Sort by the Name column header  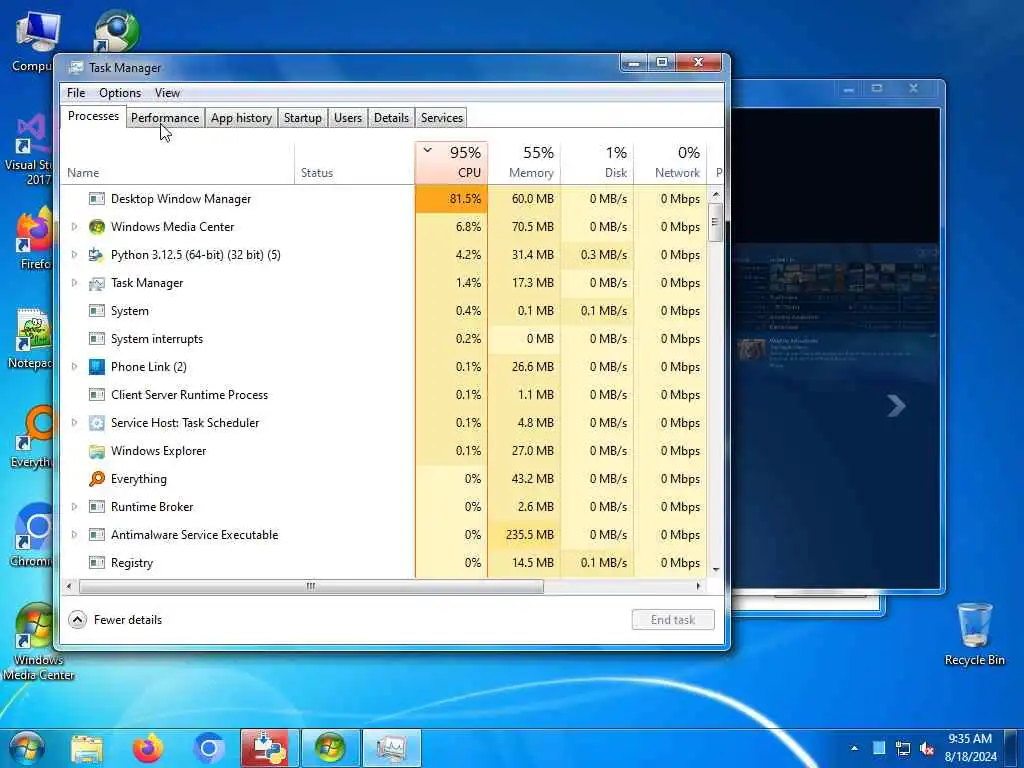point(178,162)
